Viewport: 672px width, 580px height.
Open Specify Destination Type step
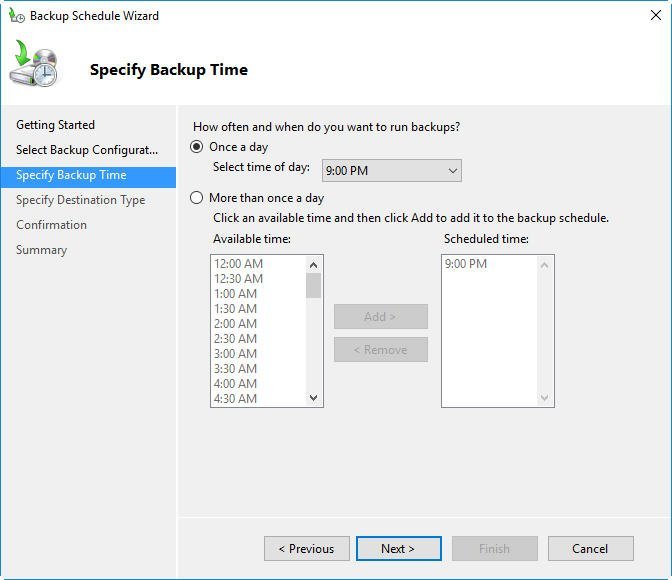(x=81, y=200)
